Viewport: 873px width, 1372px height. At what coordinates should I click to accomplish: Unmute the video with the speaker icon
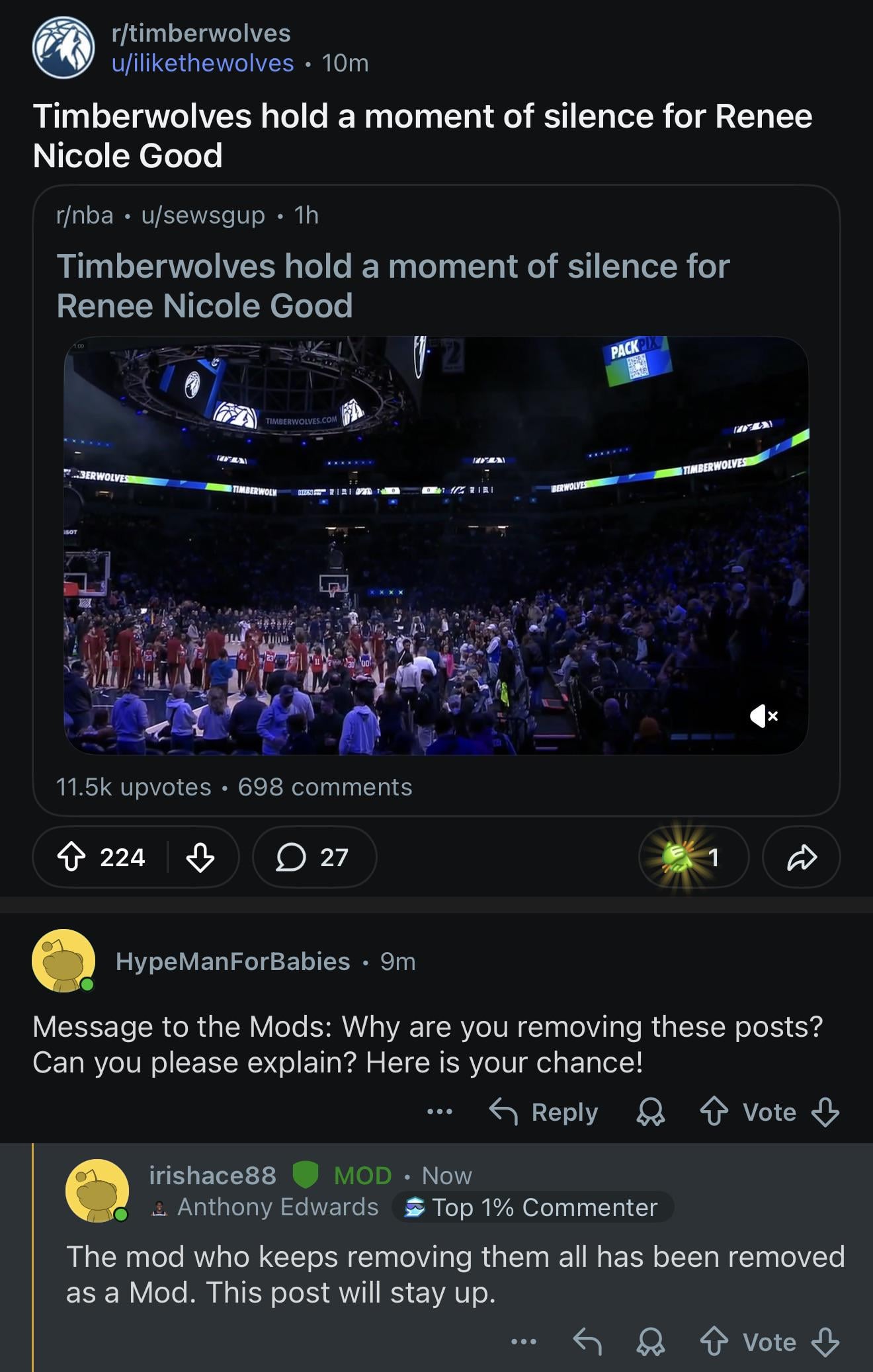coord(764,715)
